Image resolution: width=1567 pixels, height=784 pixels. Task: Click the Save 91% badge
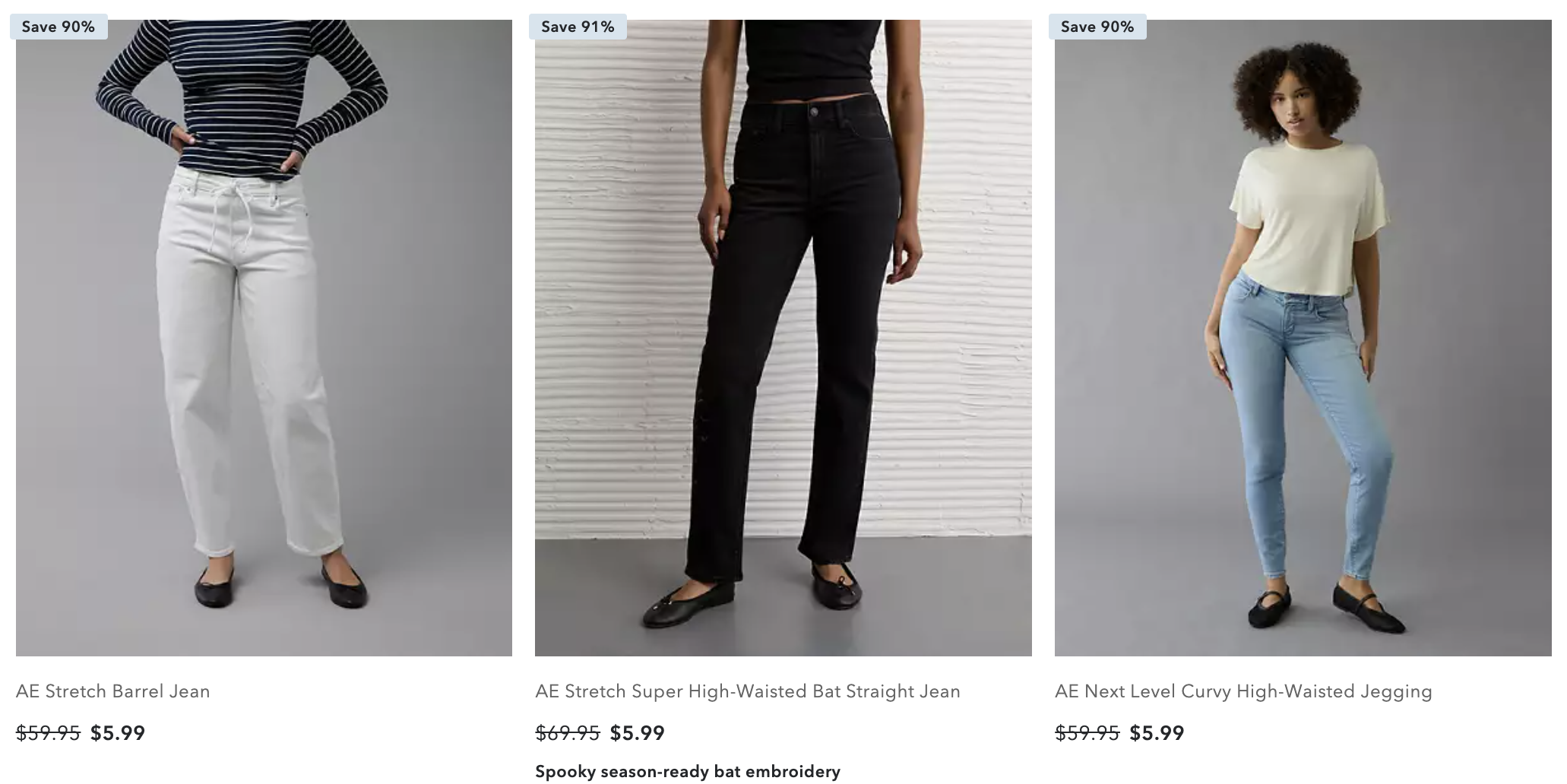pyautogui.click(x=578, y=27)
